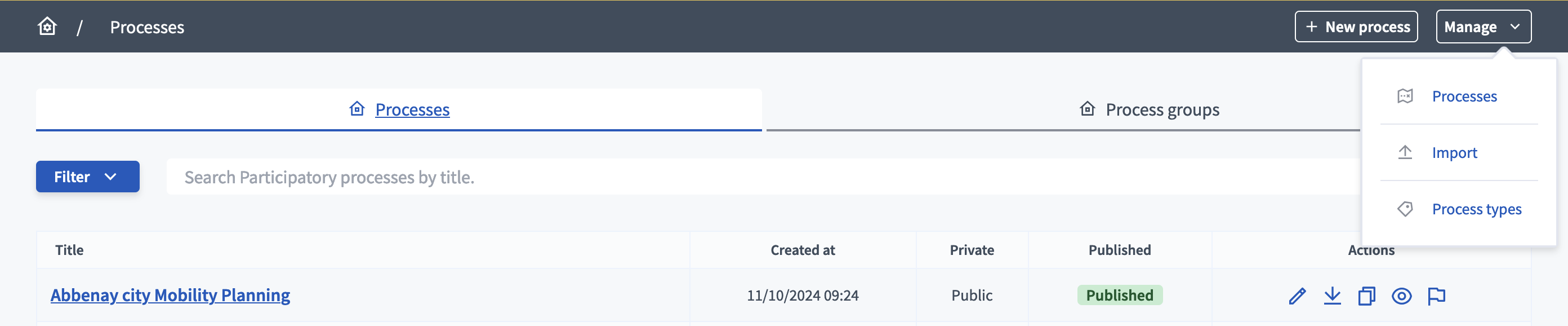
Task: Click the tag icon beside Process types
Action: [x=1405, y=209]
